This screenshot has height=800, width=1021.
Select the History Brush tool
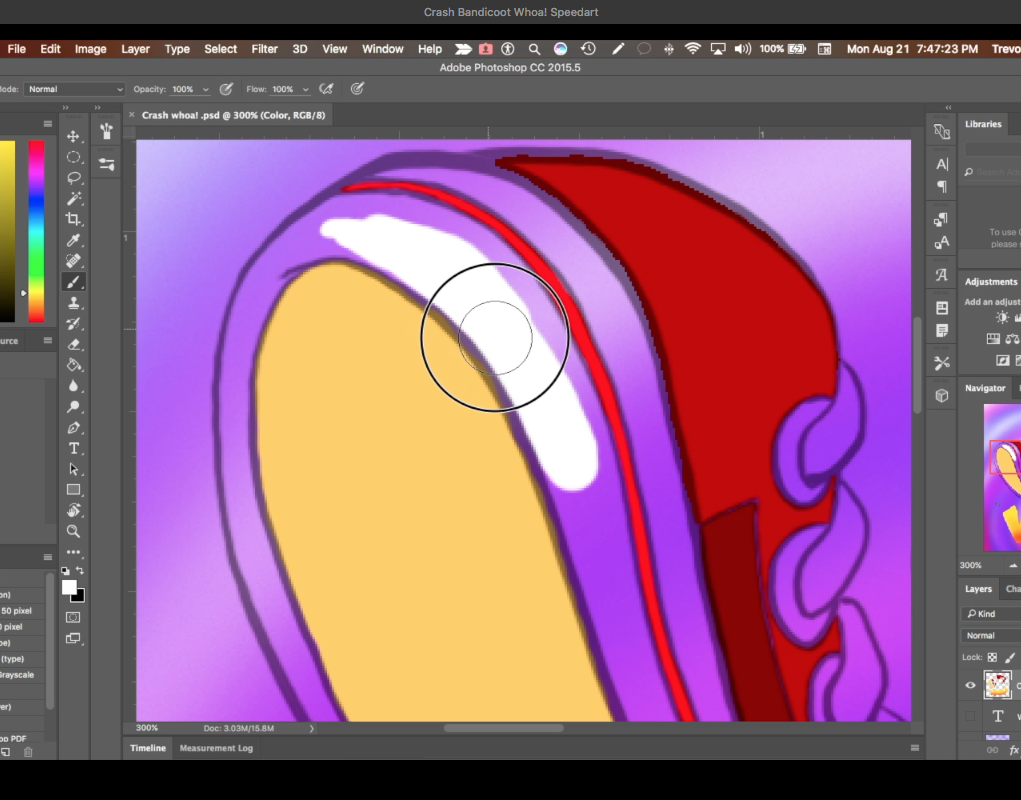(74, 324)
